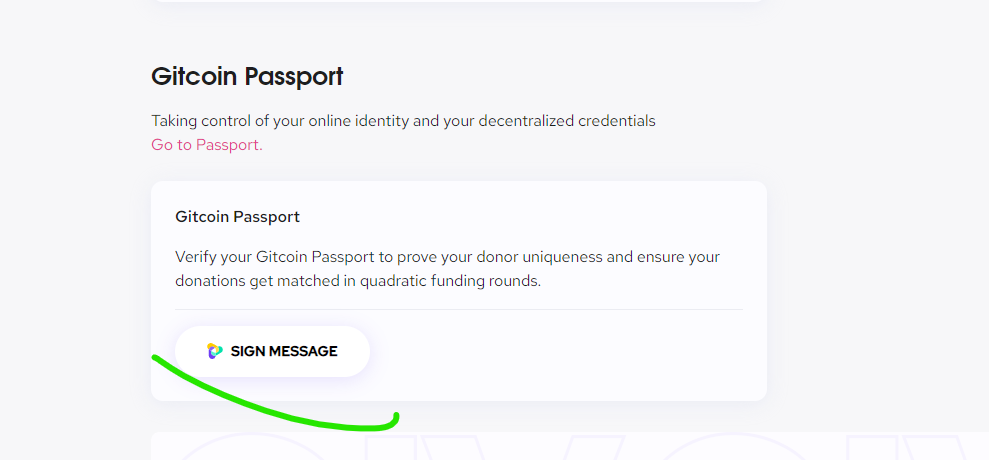Open the Go to Passport link
The width and height of the screenshot is (989, 460).
click(x=206, y=144)
